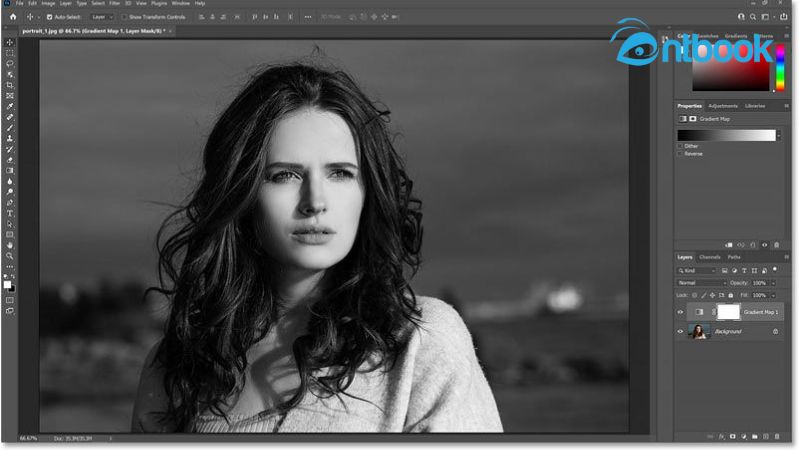Open the Image menu

coord(48,3)
